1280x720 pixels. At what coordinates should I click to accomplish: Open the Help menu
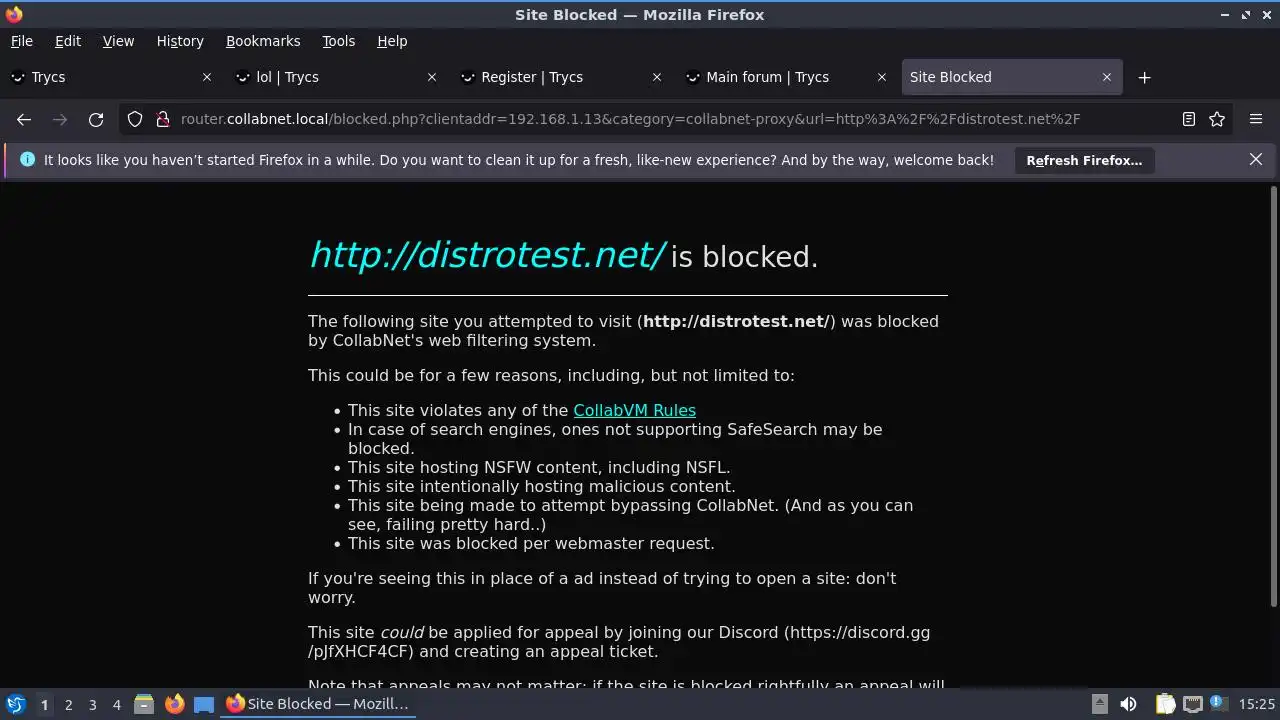[392, 41]
